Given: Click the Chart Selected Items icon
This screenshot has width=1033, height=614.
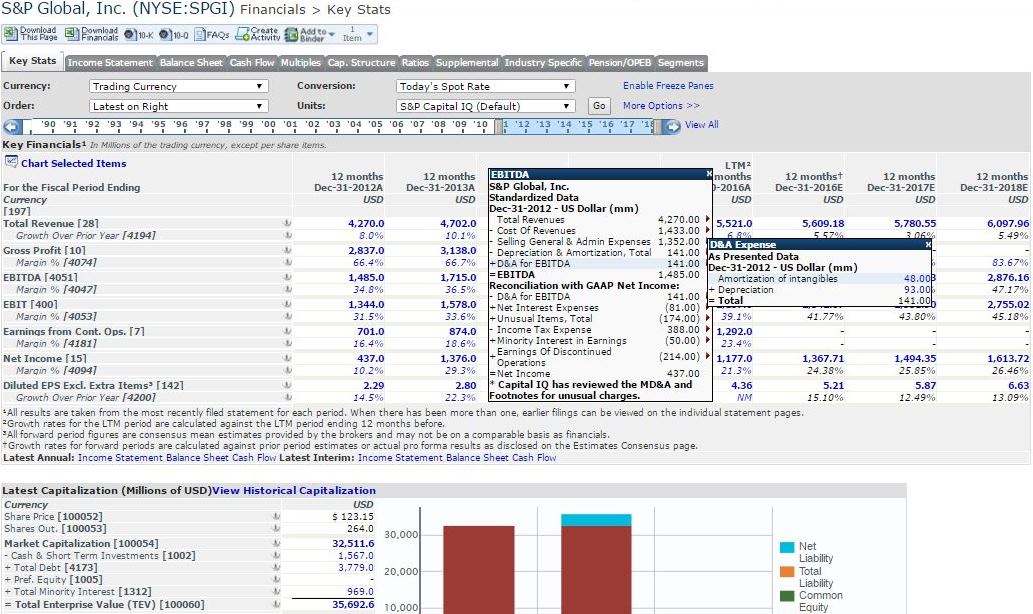Looking at the screenshot, I should (11, 161).
